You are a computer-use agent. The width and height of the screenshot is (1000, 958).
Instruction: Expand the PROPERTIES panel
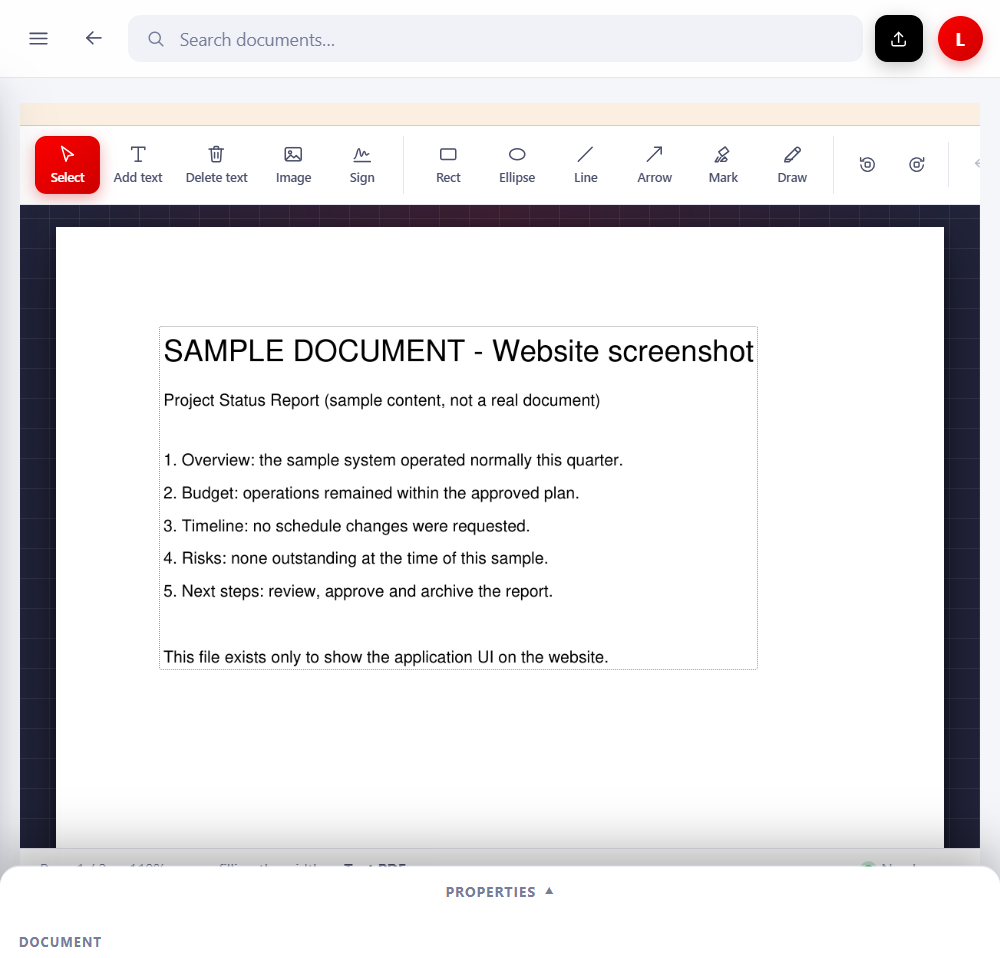[x=499, y=892]
